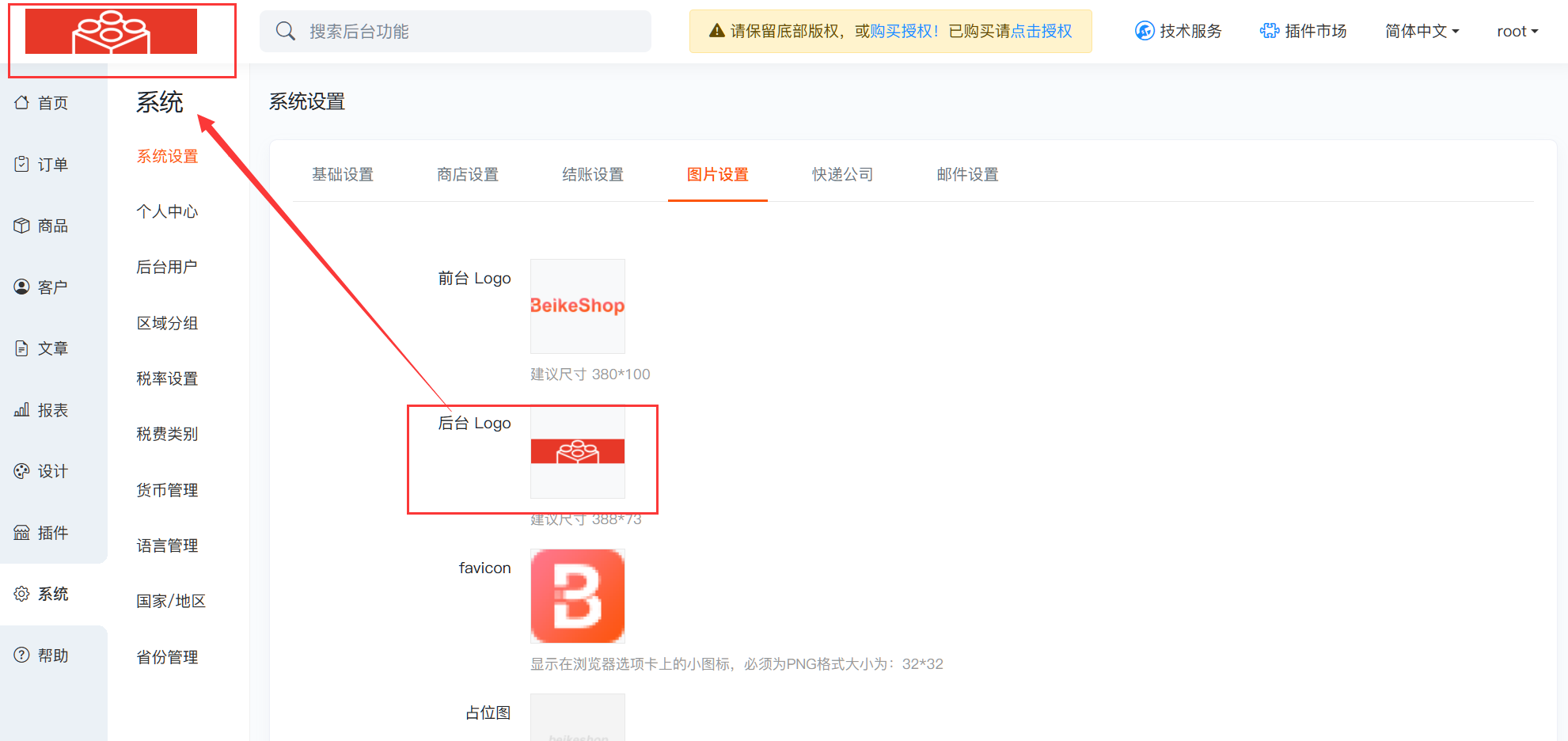1568x741 pixels.
Task: Click the 购买授权 link
Action: coord(902,31)
